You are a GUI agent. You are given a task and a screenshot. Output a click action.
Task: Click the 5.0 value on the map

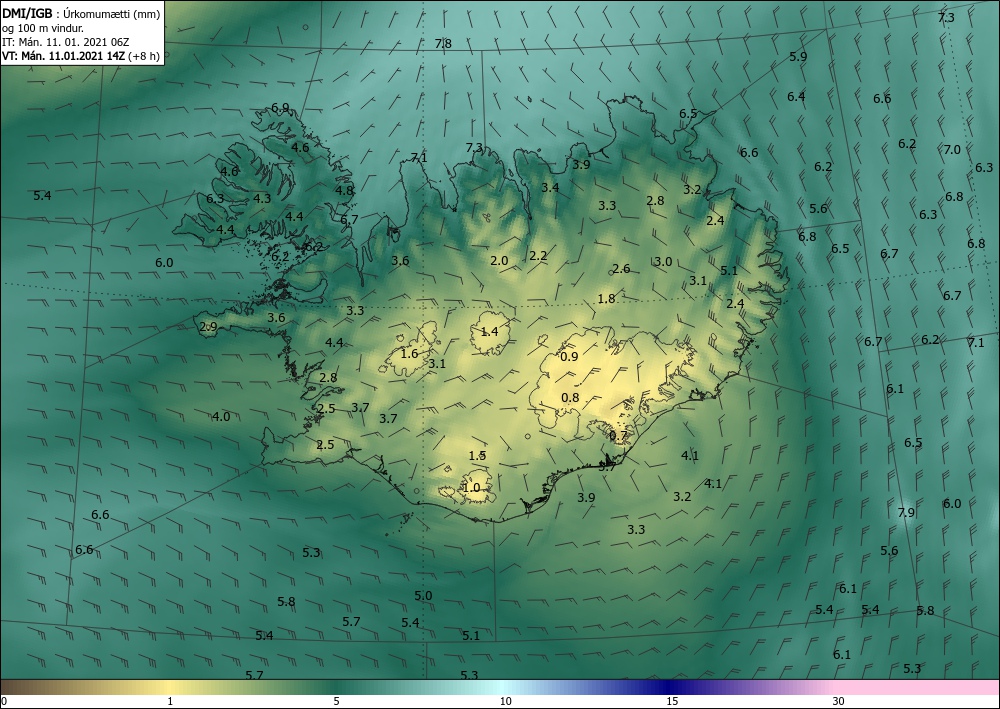click(423, 596)
